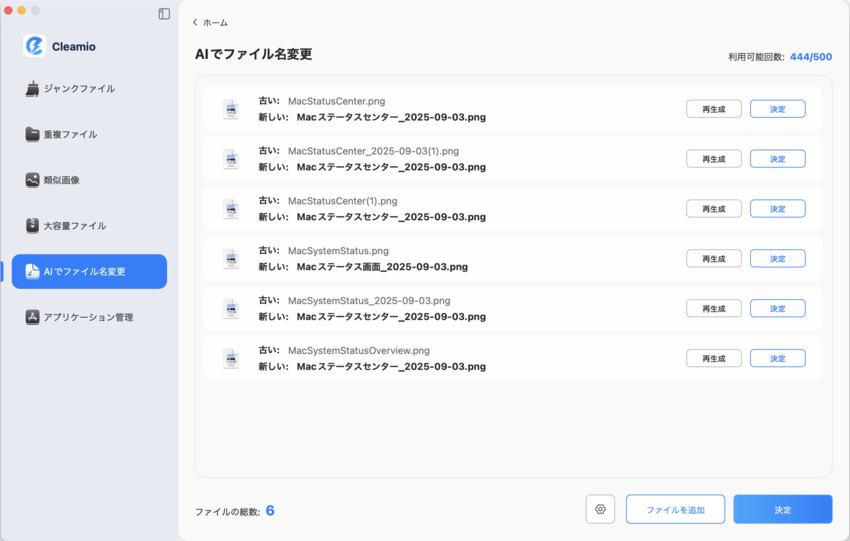
Task: Click 決定 for MacSystemStatus.png
Action: pyautogui.click(x=777, y=259)
